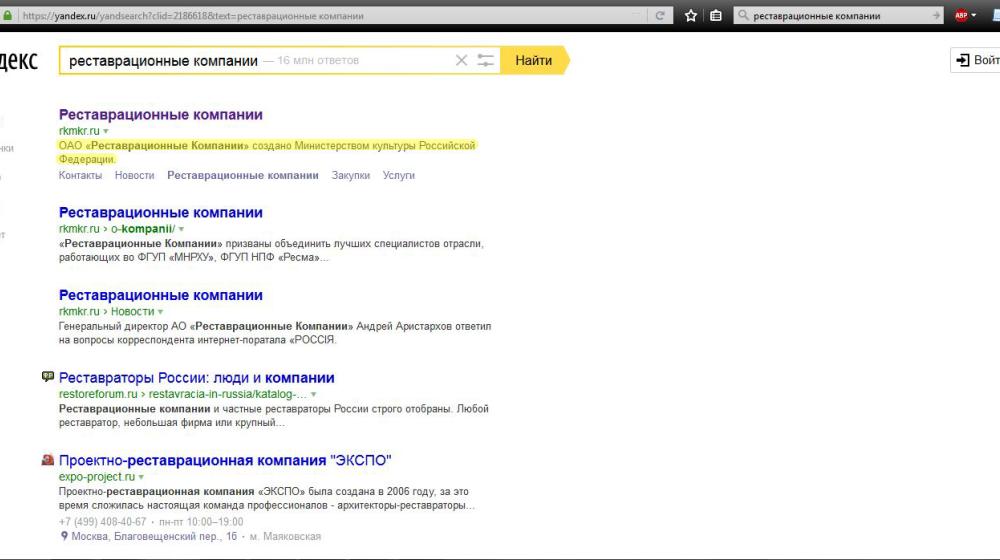The image size is (1000, 560).
Task: Expand arrow after rkmkr.ru › Новости
Action: coord(161,312)
